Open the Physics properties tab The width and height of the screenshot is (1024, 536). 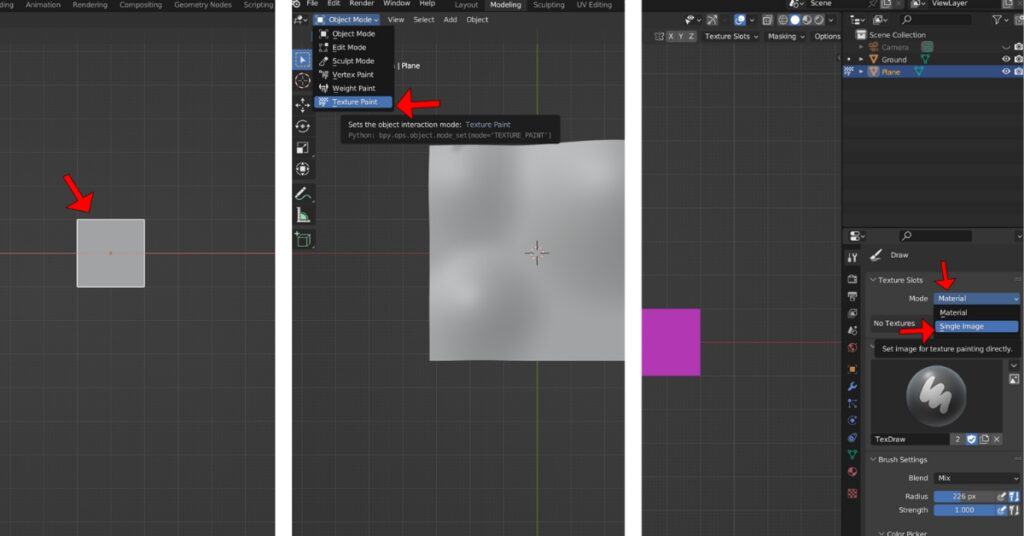tap(852, 420)
